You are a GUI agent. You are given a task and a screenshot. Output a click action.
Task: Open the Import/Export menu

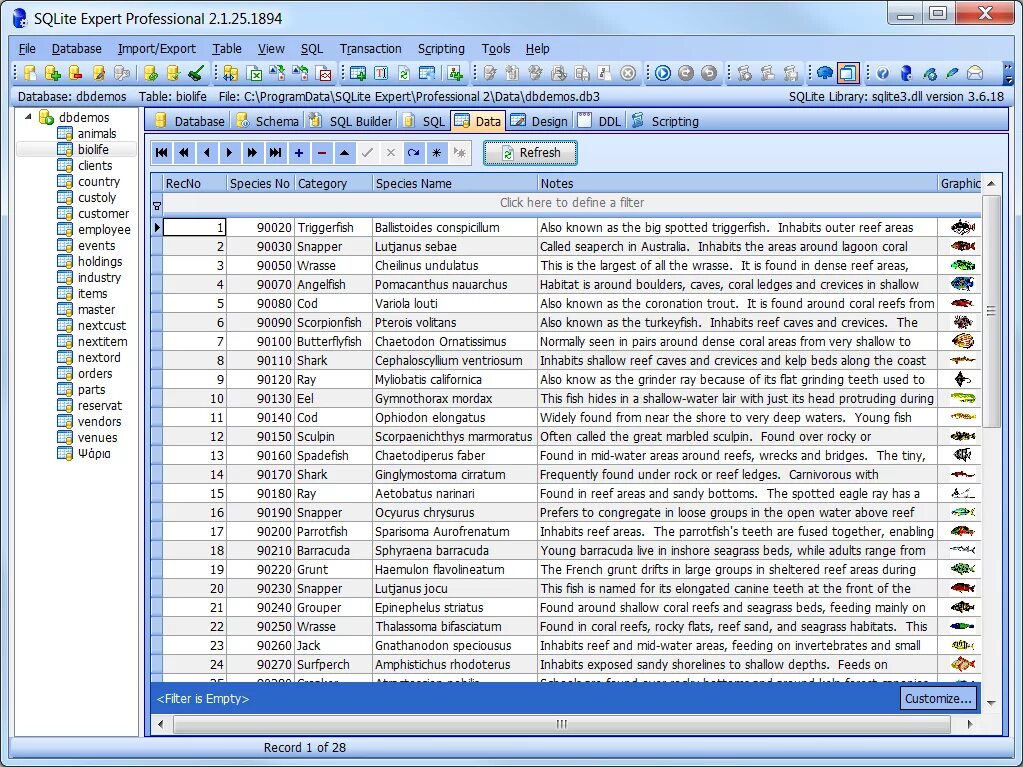tap(157, 49)
